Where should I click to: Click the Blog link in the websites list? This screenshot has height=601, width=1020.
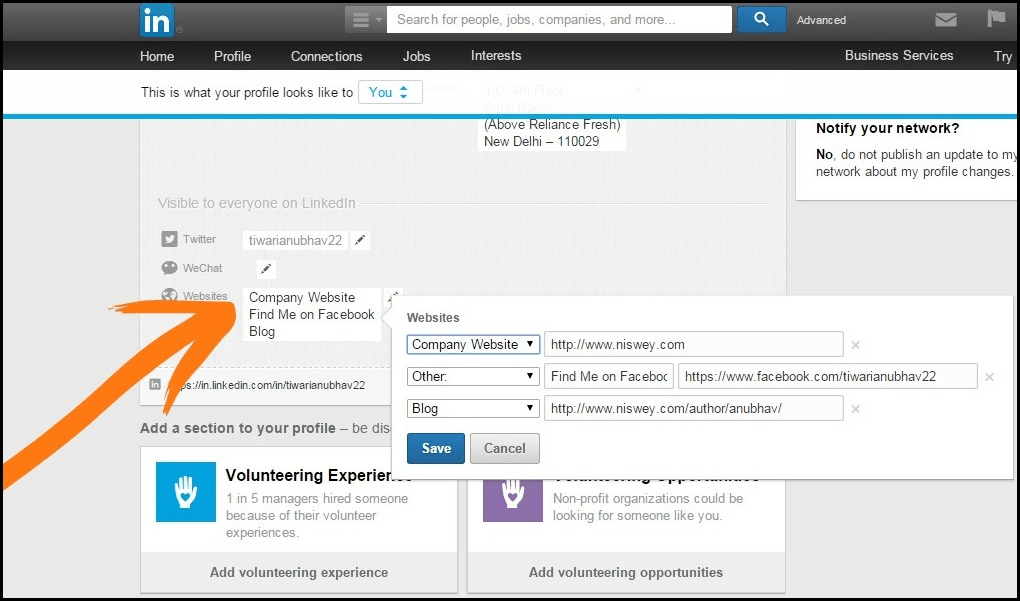tap(262, 331)
